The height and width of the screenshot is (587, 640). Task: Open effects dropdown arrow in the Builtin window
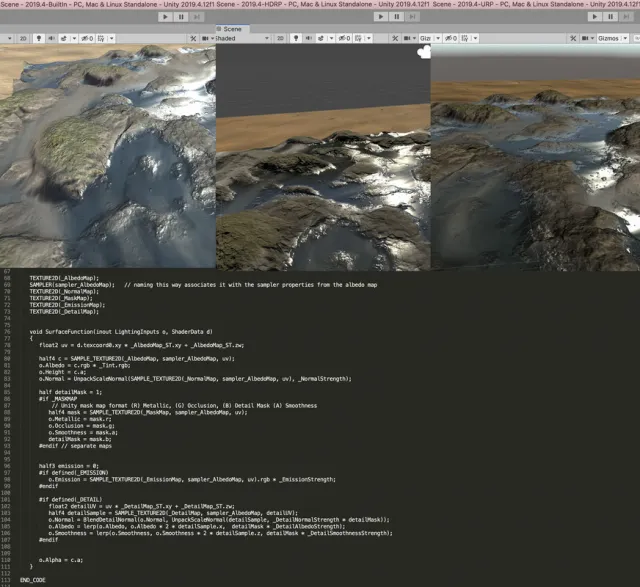(74, 38)
